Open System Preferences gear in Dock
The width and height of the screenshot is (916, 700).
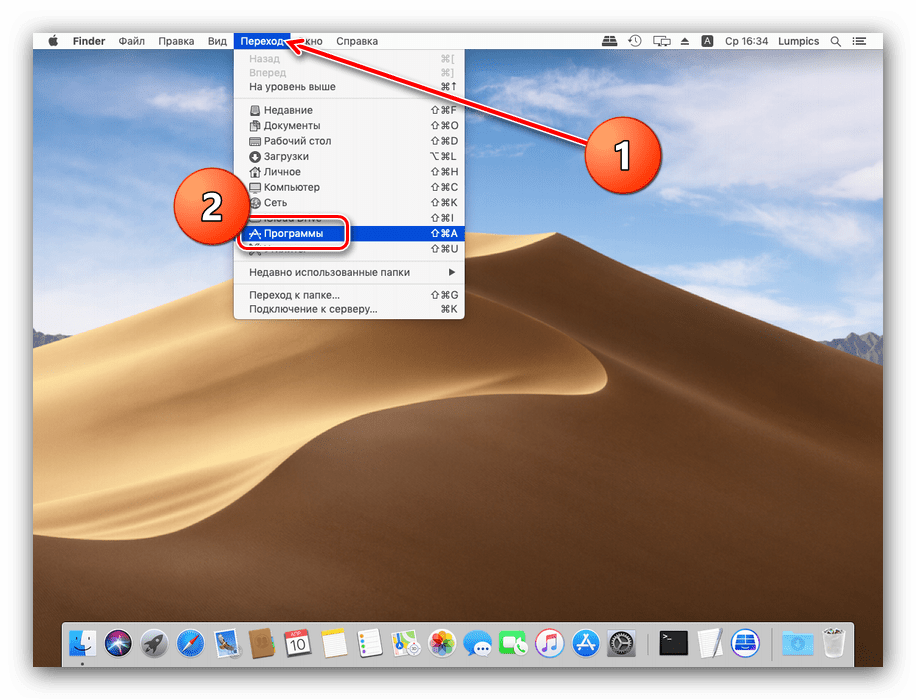pos(621,643)
